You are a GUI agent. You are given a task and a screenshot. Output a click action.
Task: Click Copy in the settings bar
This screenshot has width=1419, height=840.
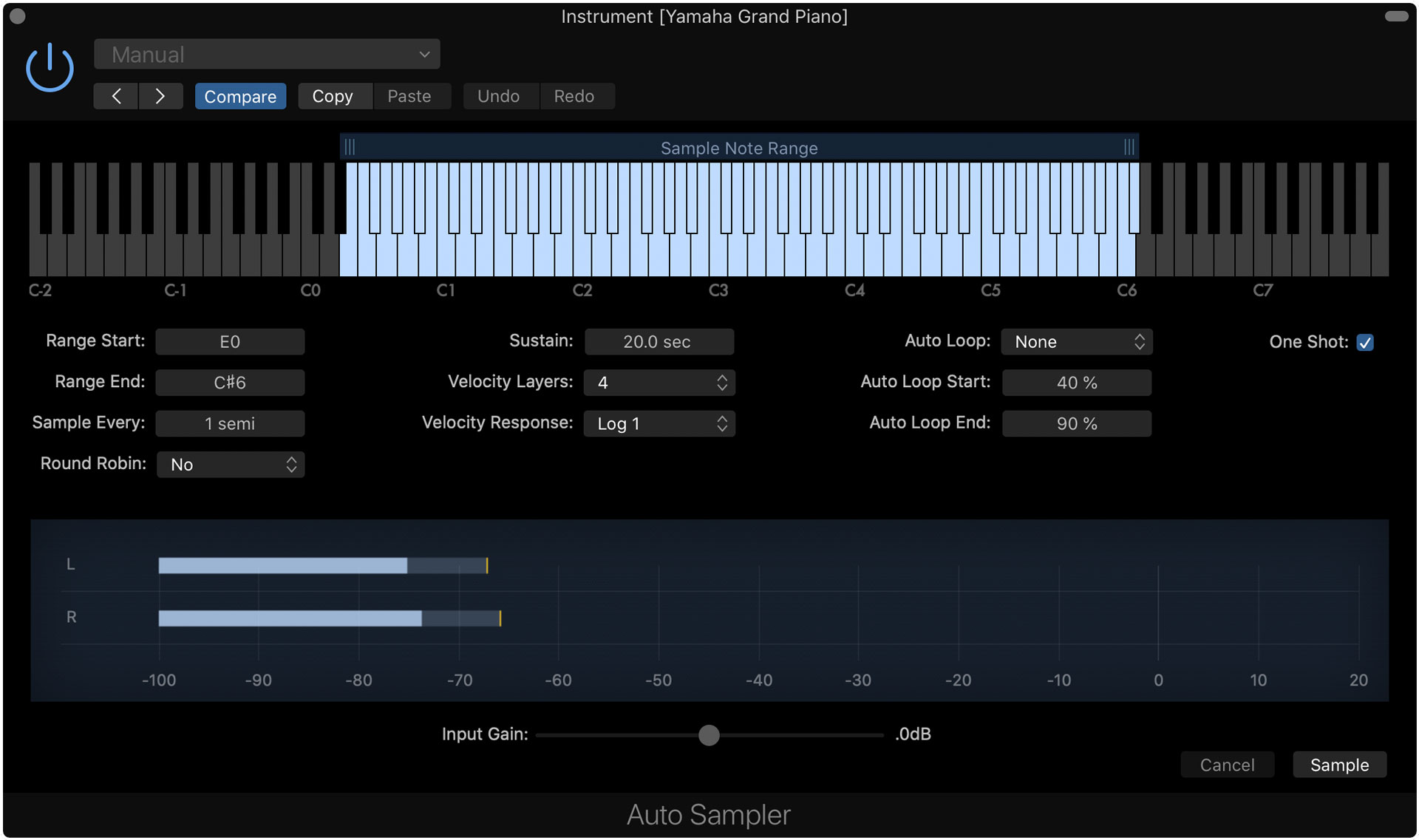pos(333,96)
